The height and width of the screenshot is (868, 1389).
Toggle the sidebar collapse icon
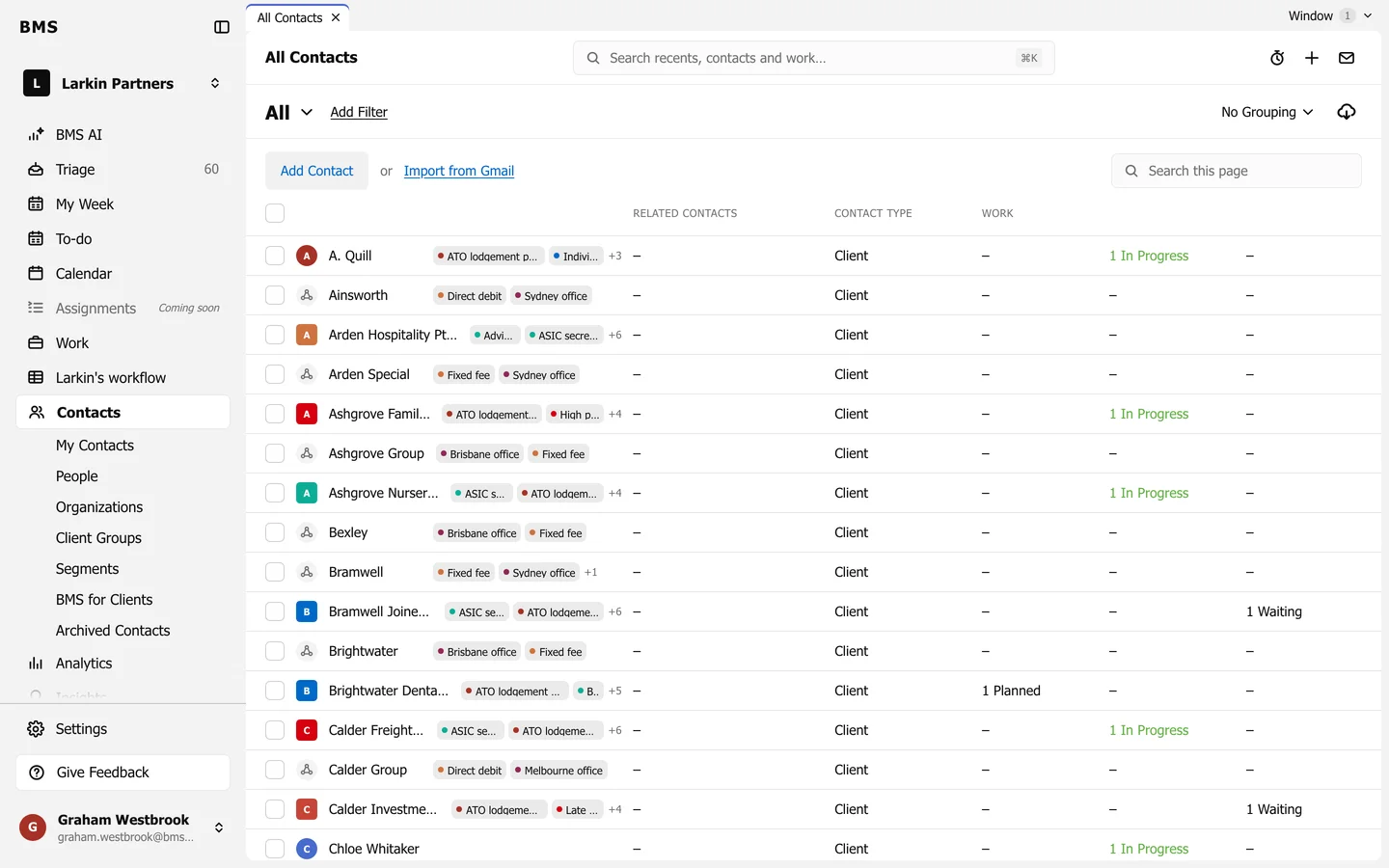(222, 27)
